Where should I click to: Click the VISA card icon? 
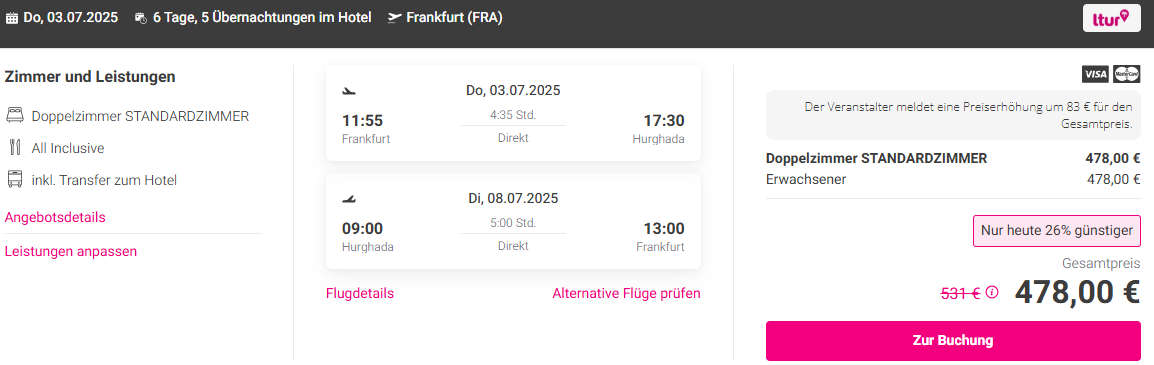click(1096, 74)
